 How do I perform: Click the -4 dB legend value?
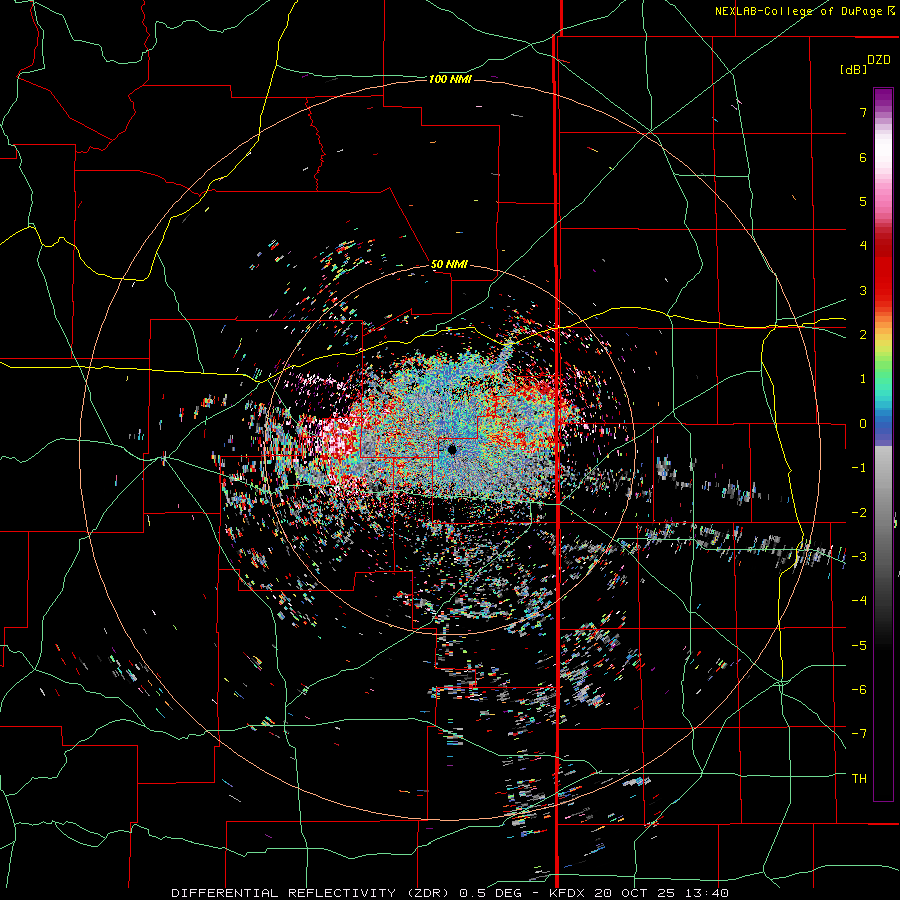pos(859,601)
